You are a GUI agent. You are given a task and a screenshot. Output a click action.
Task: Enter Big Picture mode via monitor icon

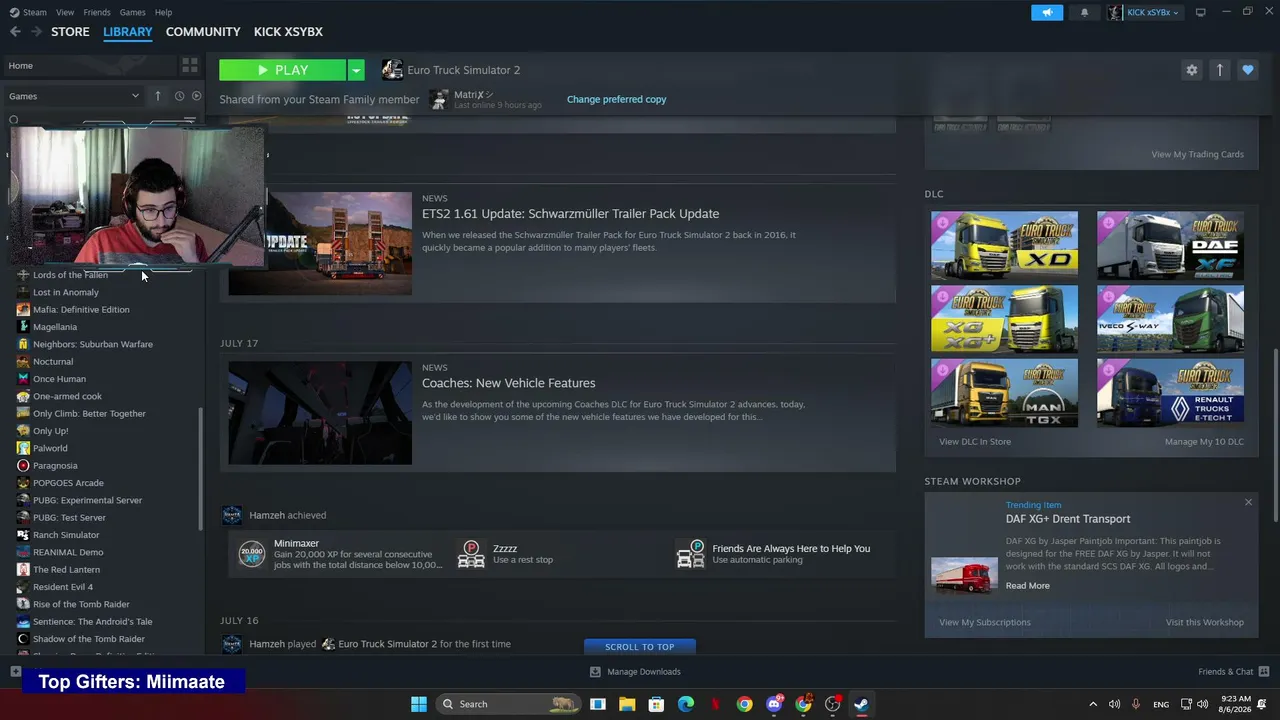coord(1200,12)
